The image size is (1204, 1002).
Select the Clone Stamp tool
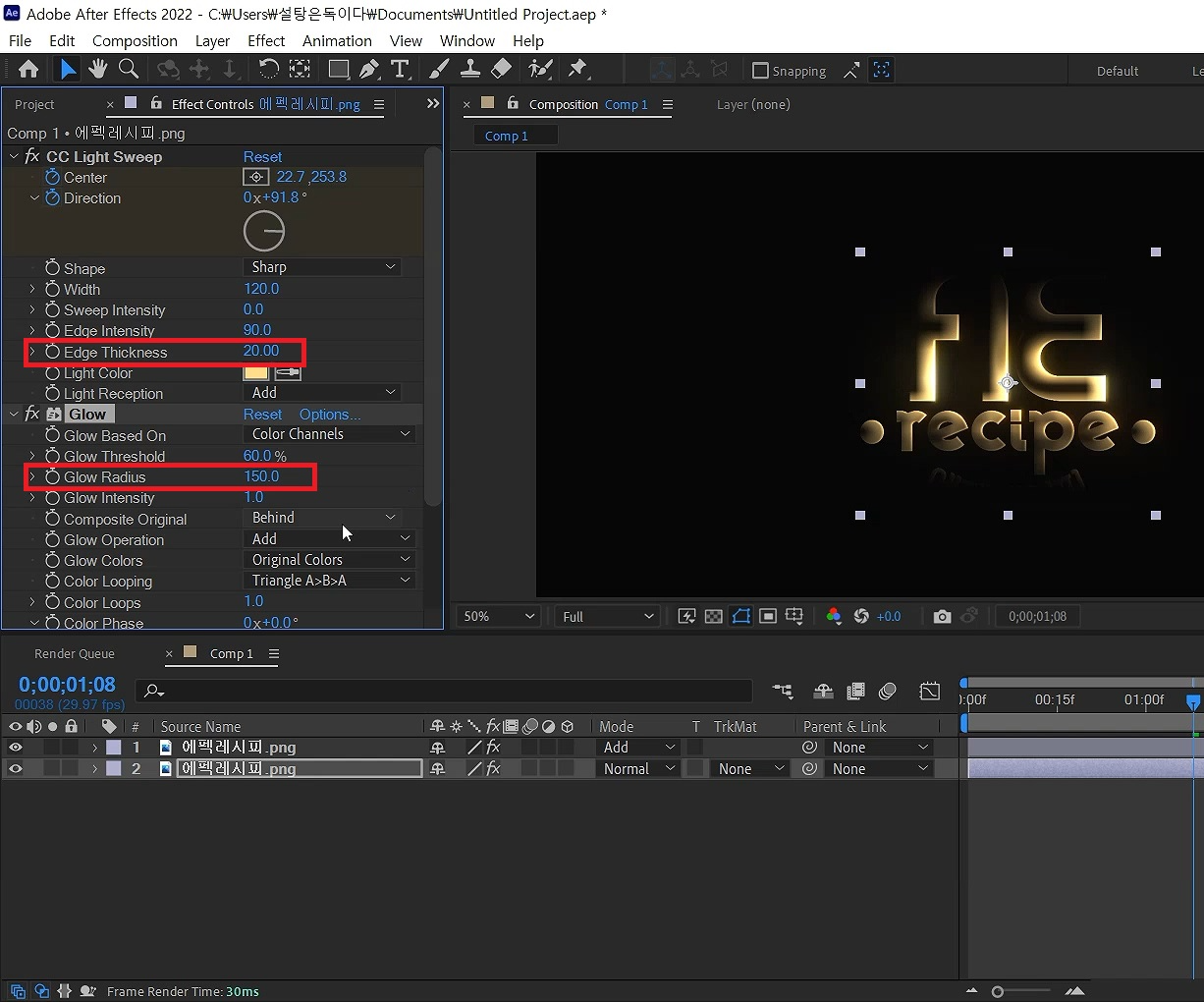pyautogui.click(x=470, y=70)
